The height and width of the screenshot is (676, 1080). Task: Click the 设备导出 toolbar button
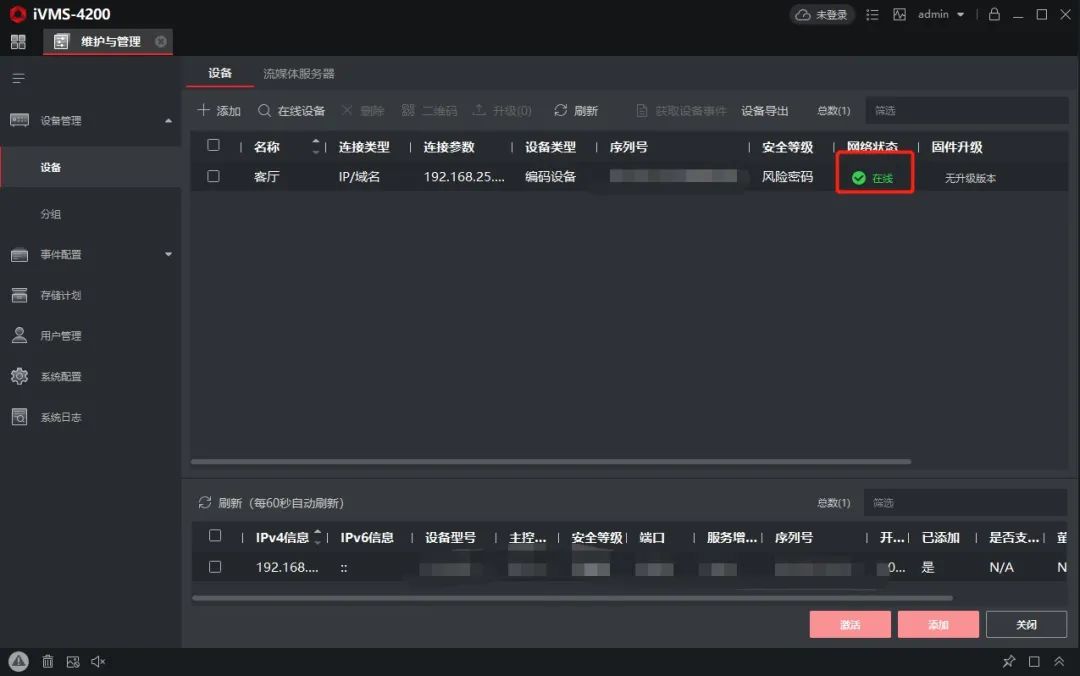pos(765,111)
